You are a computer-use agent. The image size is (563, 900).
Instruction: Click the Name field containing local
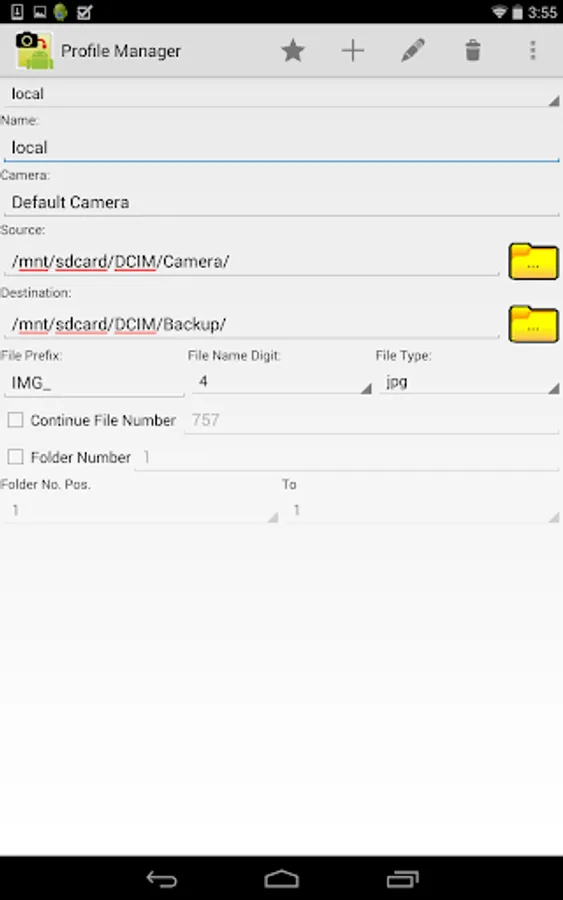tap(281, 148)
